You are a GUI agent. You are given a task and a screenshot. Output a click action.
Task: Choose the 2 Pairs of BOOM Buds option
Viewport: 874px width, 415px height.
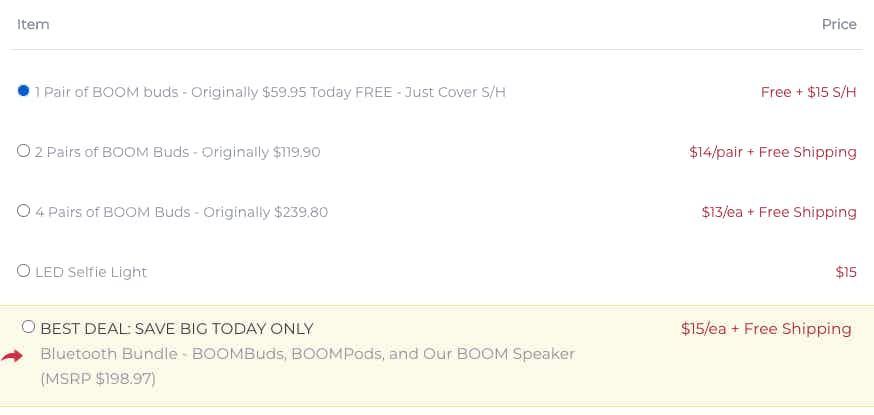point(23,150)
